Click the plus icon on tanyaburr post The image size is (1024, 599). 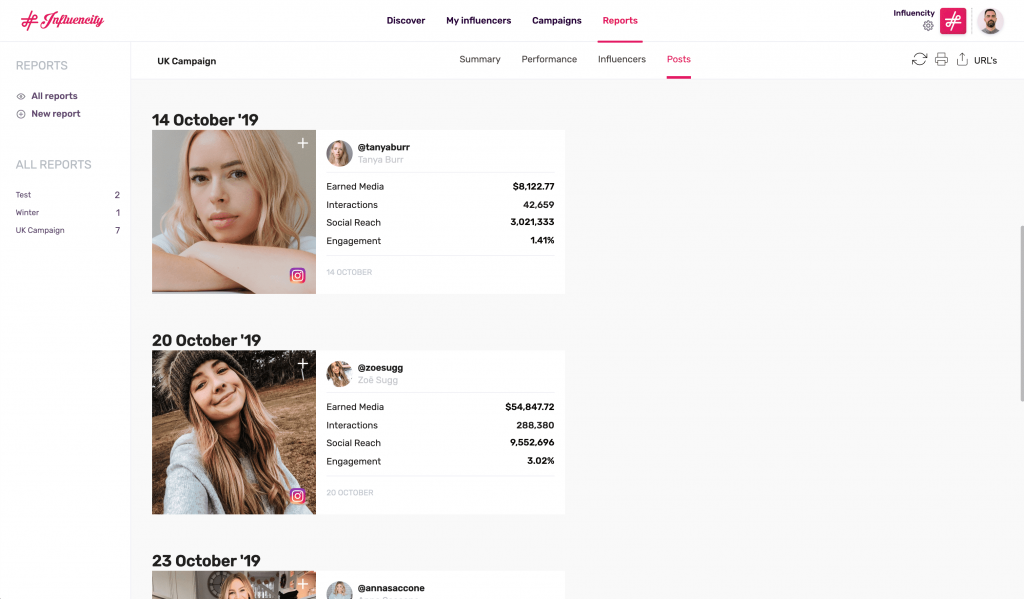tap(302, 143)
